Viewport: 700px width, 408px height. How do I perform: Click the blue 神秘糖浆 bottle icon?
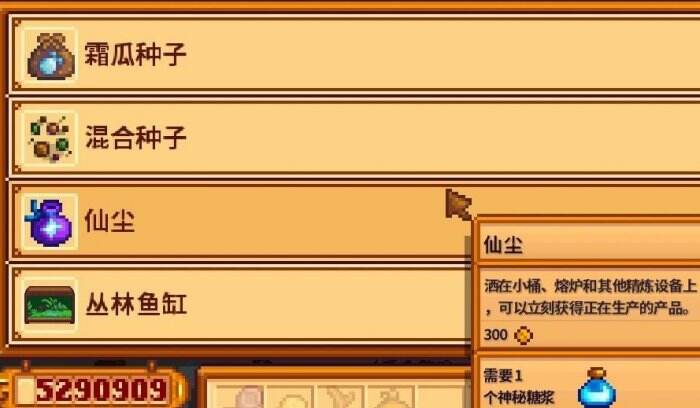tap(596, 388)
